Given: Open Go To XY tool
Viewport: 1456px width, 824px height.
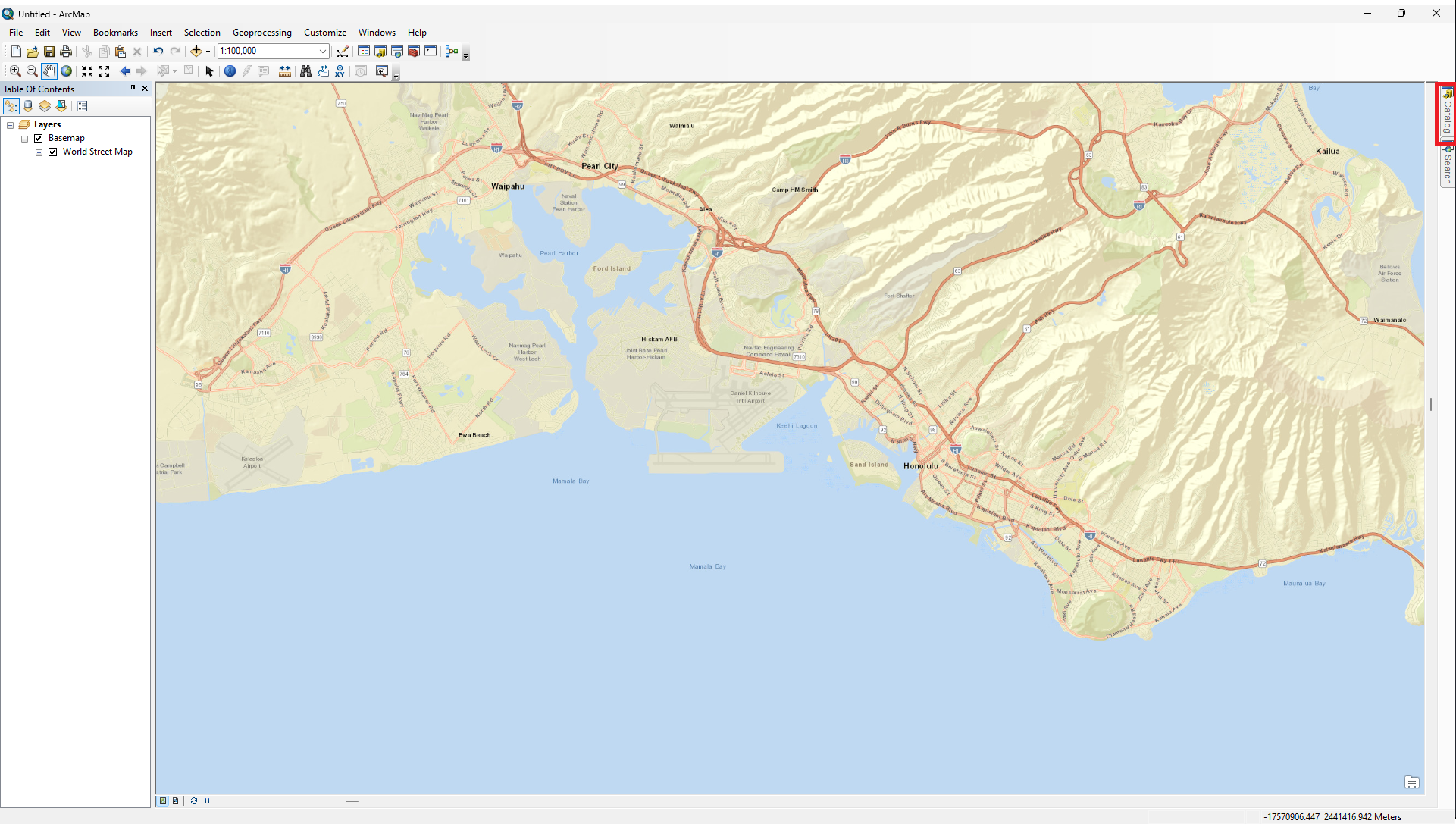Looking at the screenshot, I should coord(340,71).
